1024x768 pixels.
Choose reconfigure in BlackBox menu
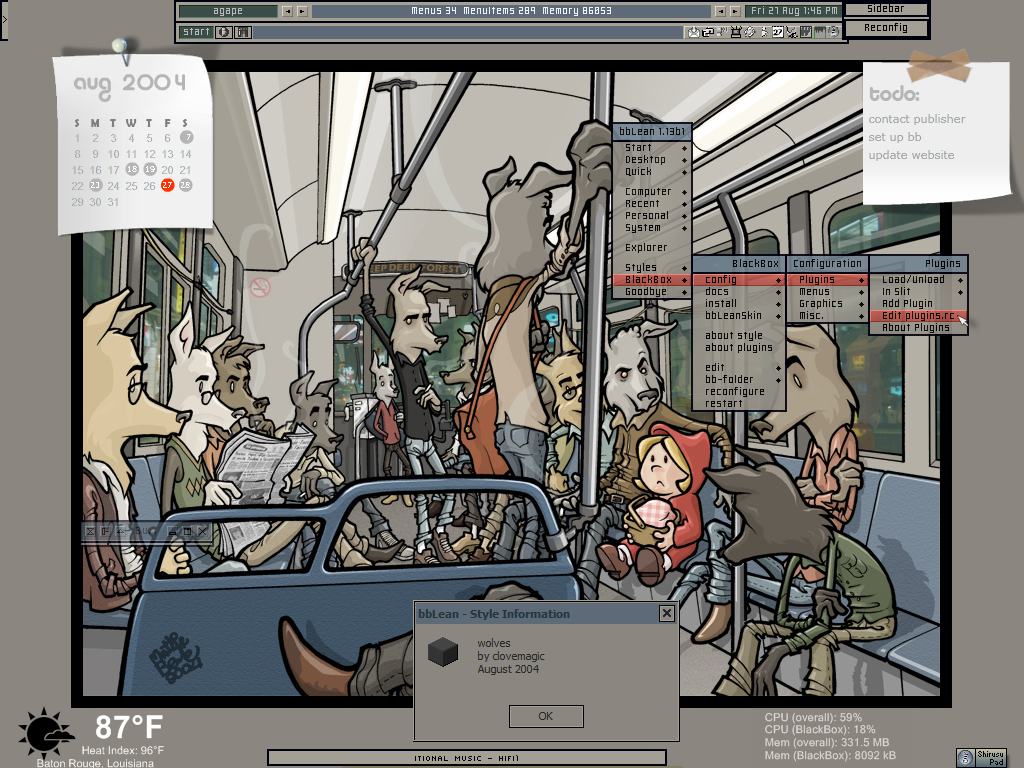pyautogui.click(x=739, y=392)
